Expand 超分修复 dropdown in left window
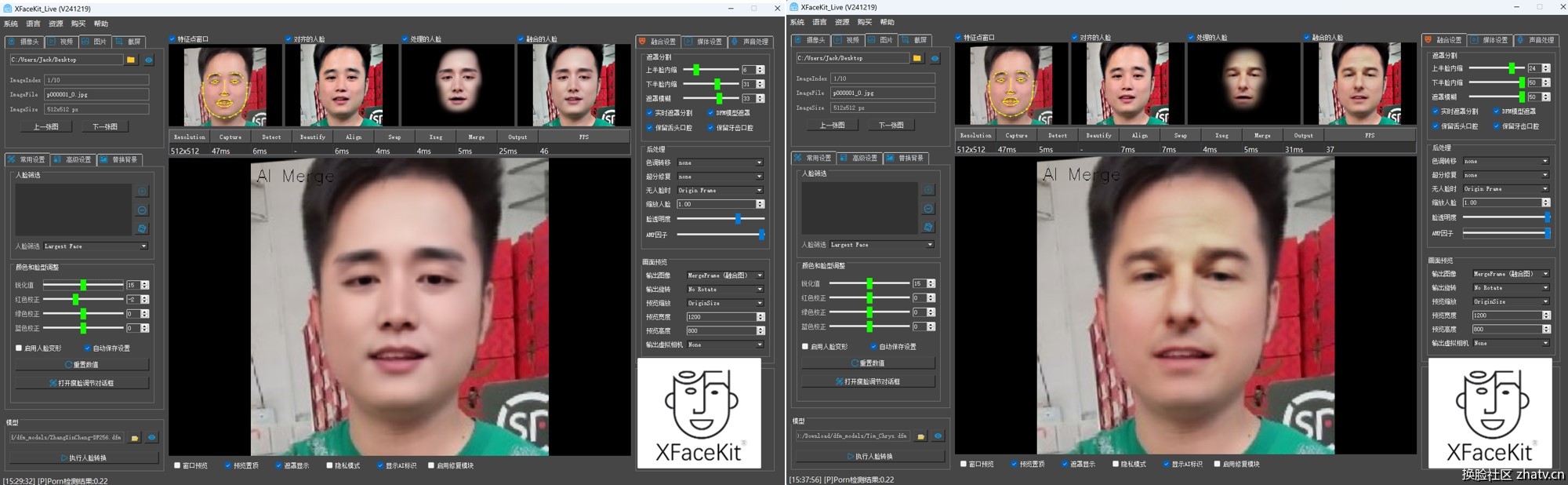Screen dimensions: 1568x485 (x=720, y=177)
